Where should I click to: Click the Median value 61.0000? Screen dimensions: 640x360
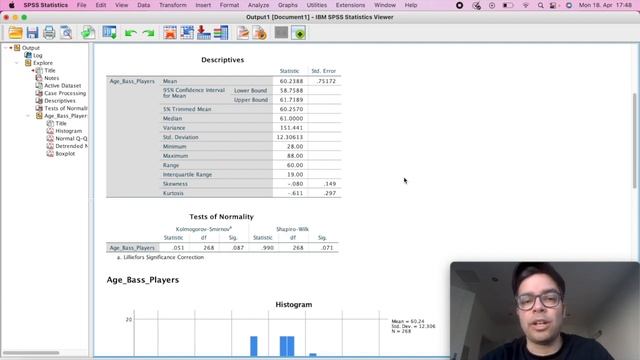click(x=291, y=118)
